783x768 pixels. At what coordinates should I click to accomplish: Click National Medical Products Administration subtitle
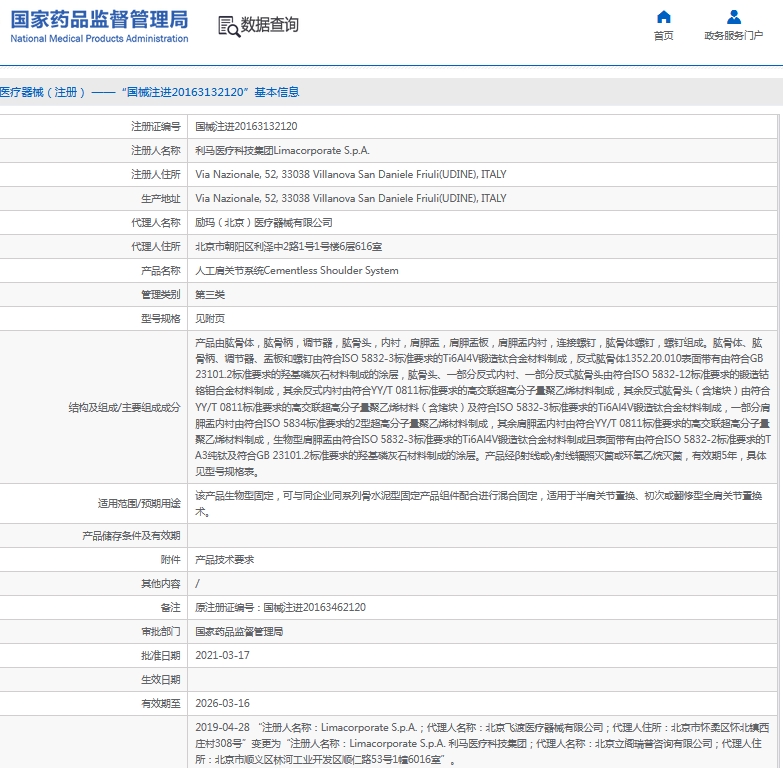(99, 38)
